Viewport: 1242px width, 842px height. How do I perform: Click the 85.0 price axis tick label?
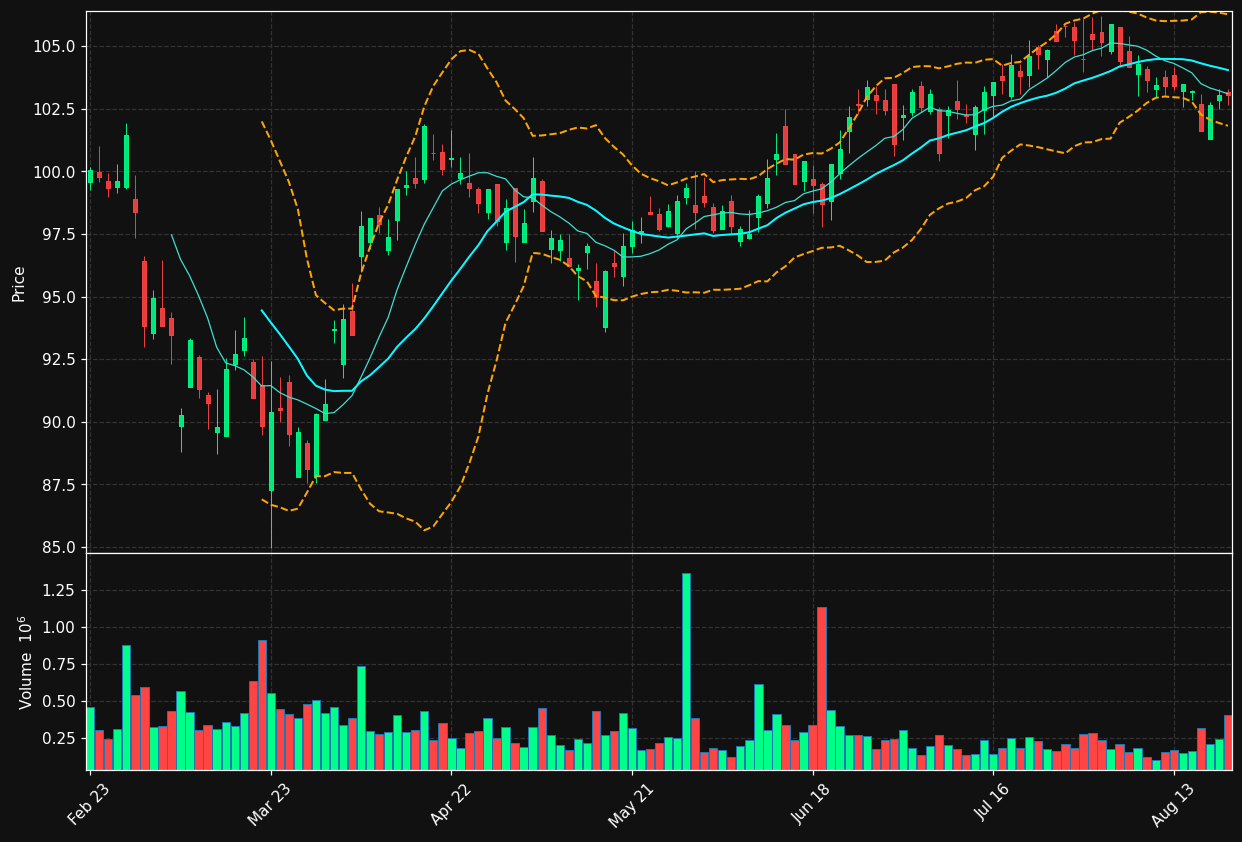(60, 547)
